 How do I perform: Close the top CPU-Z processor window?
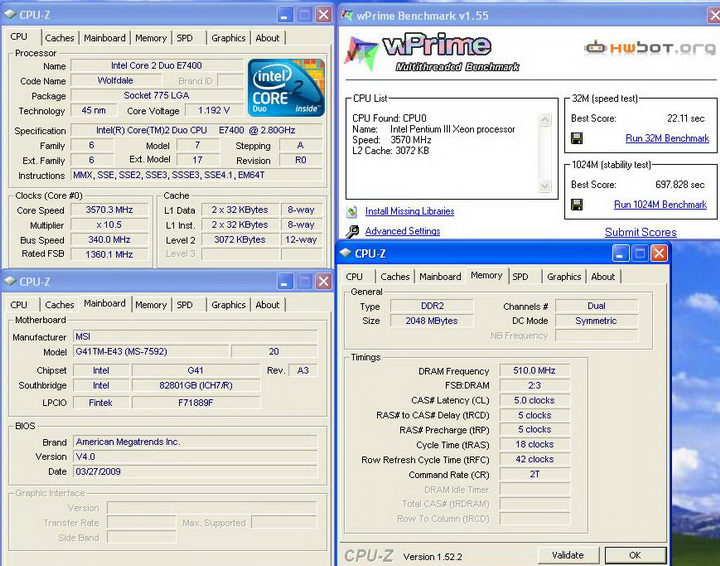[324, 15]
